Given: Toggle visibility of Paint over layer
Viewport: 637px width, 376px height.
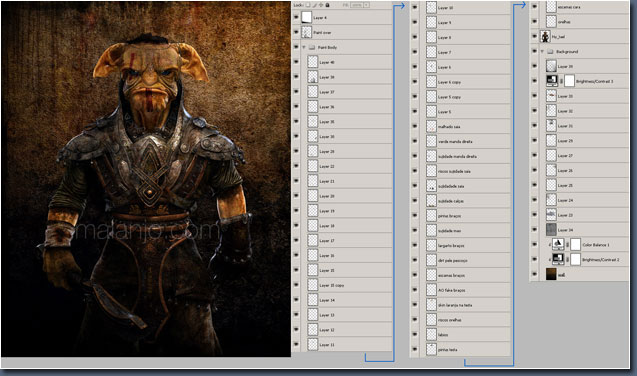Looking at the screenshot, I should [296, 32].
